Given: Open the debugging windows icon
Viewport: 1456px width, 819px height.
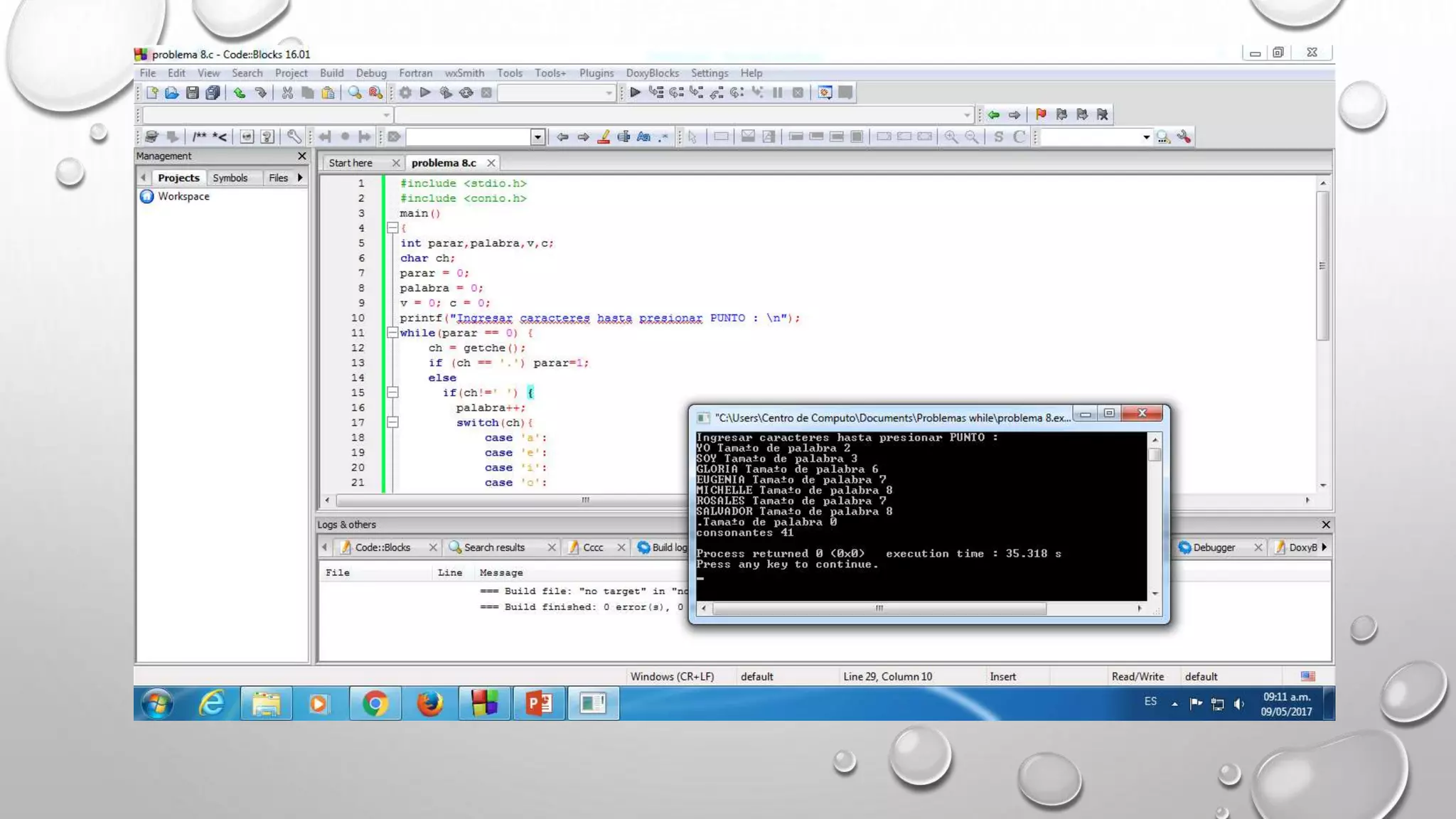Looking at the screenshot, I should click(825, 92).
